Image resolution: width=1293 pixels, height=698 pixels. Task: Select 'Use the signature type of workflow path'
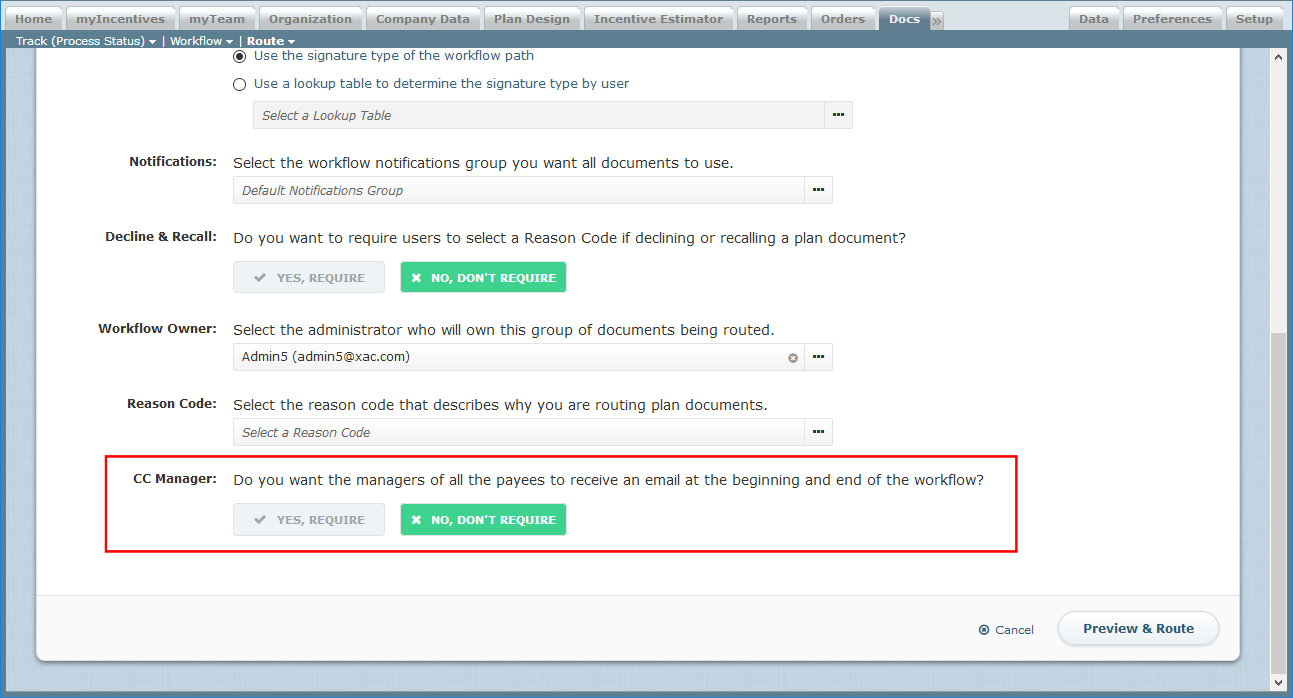coord(240,56)
